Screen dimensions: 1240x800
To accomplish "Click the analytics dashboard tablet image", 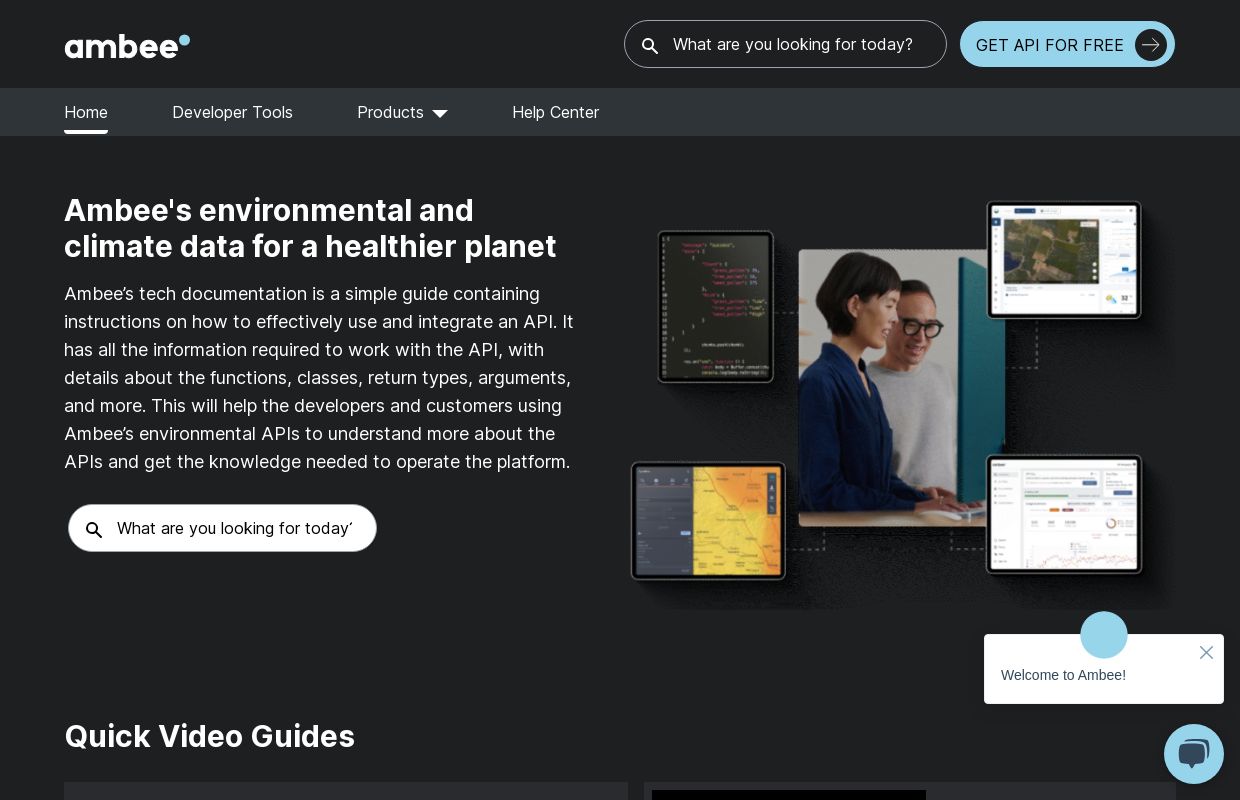I will click(x=1064, y=514).
